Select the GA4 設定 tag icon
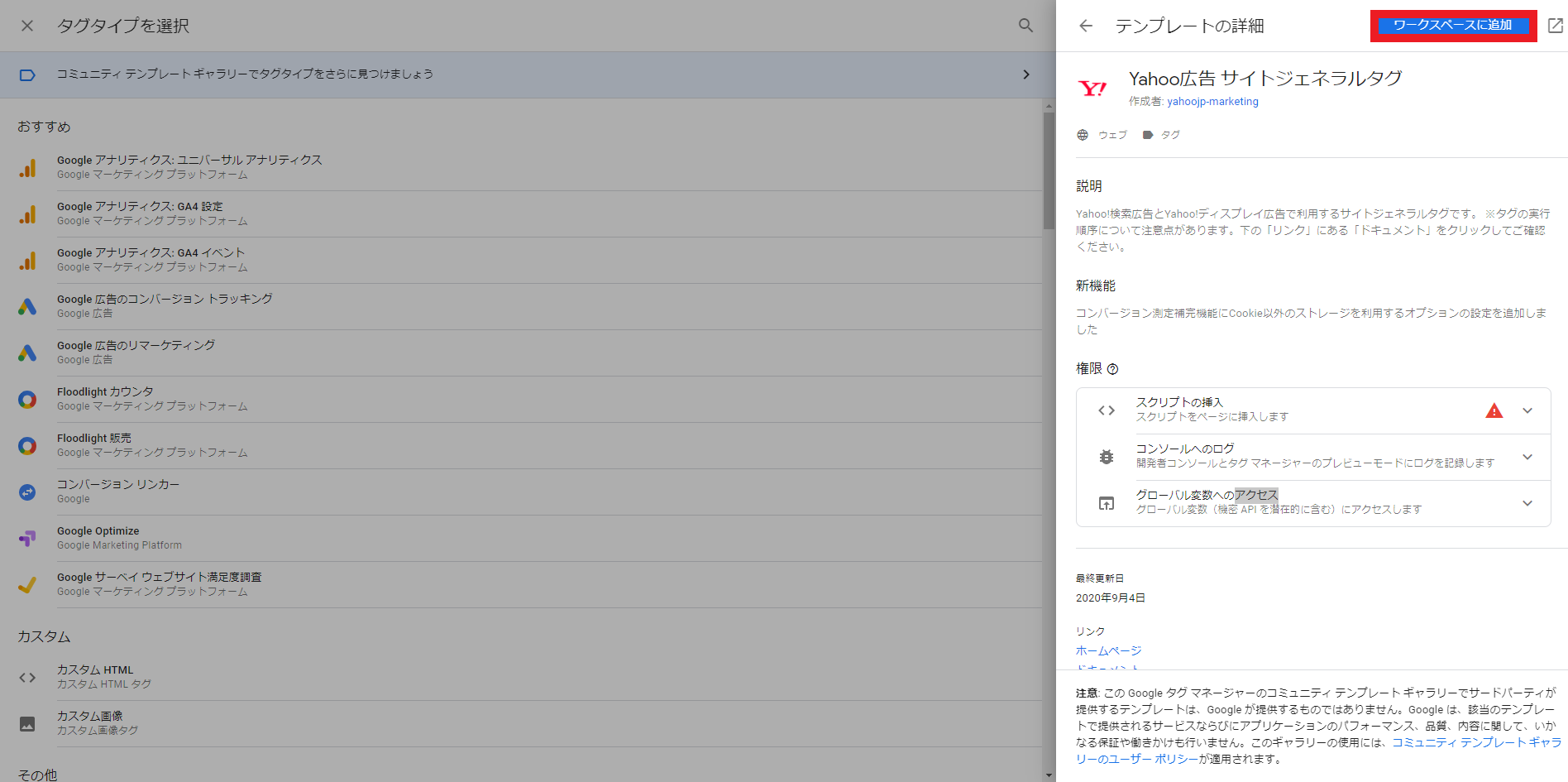The image size is (1568, 782). coord(27,214)
